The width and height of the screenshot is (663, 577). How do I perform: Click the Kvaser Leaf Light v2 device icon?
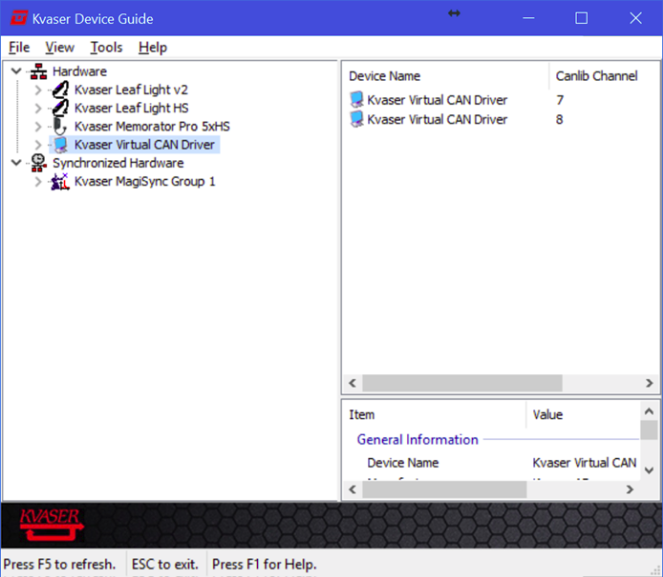(60, 90)
